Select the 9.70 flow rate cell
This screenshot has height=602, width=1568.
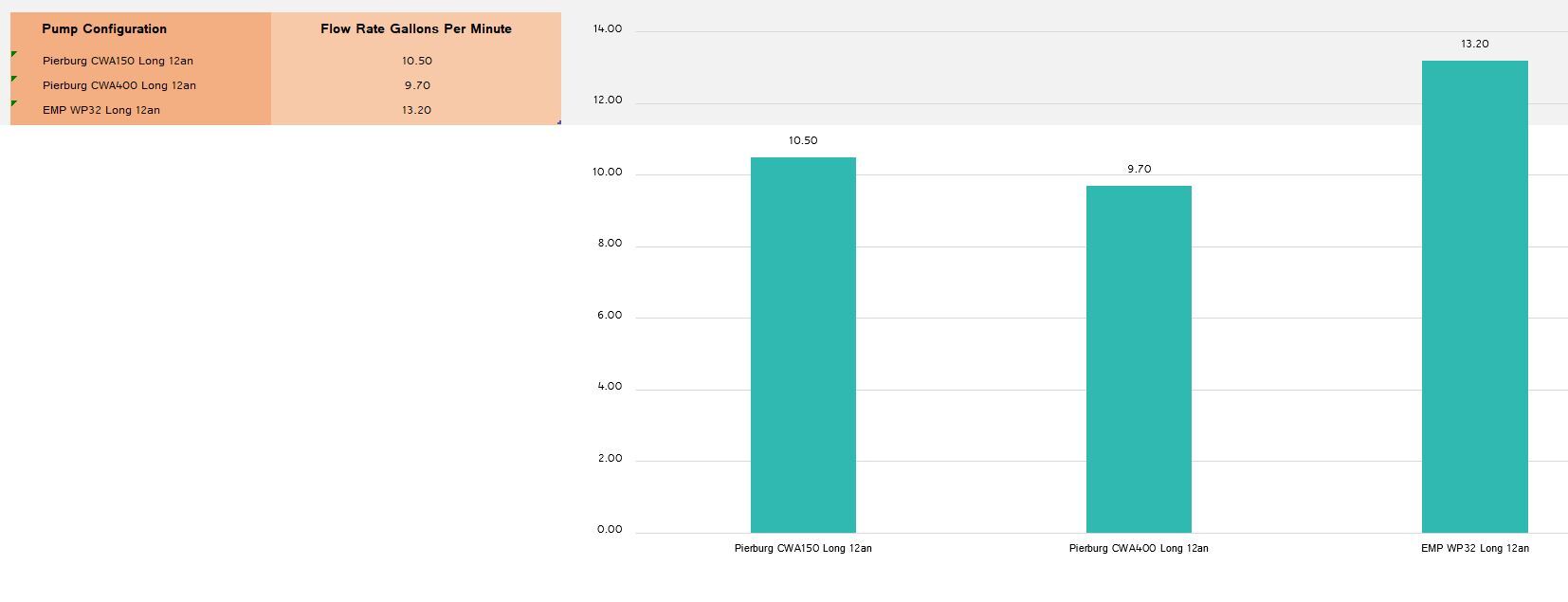tap(416, 85)
